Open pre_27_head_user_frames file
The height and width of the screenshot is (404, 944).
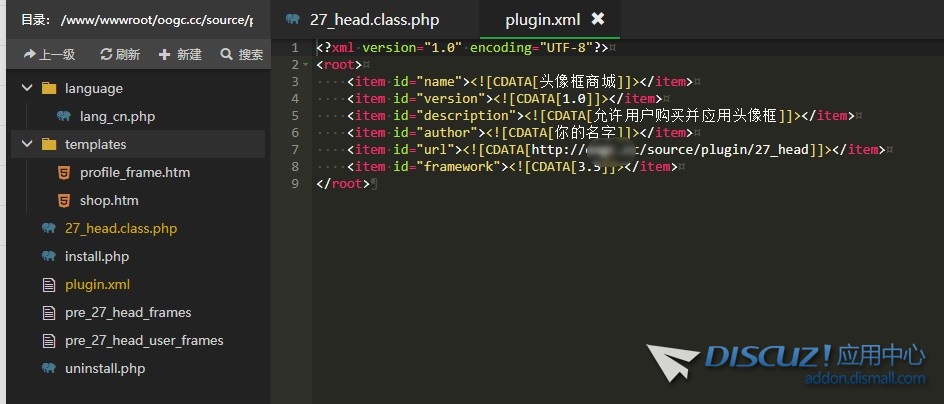pos(144,340)
